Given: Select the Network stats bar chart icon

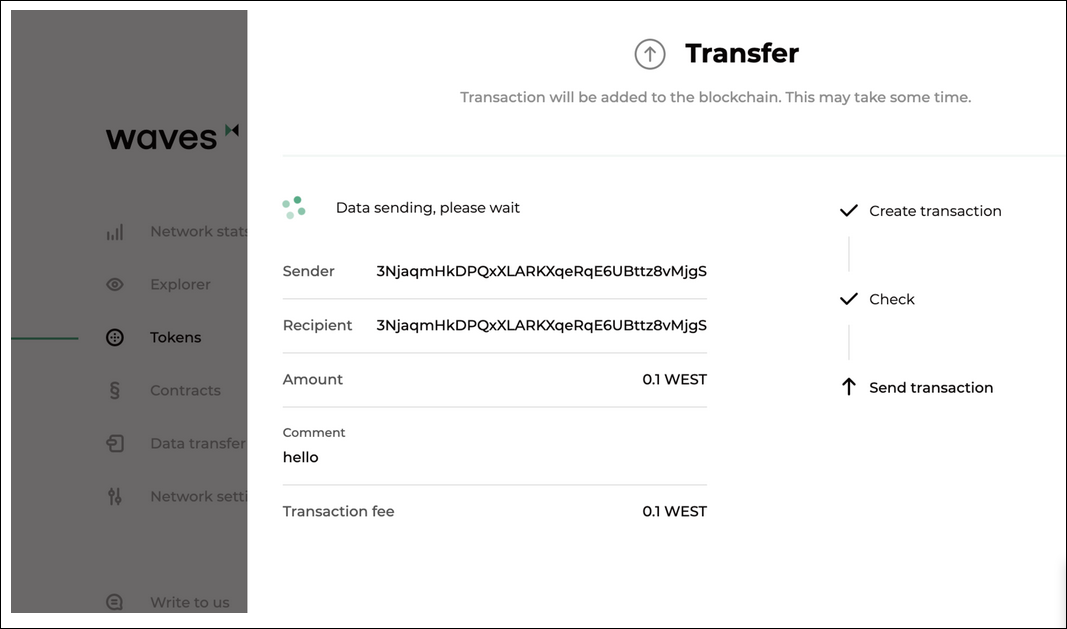Looking at the screenshot, I should coord(115,231).
